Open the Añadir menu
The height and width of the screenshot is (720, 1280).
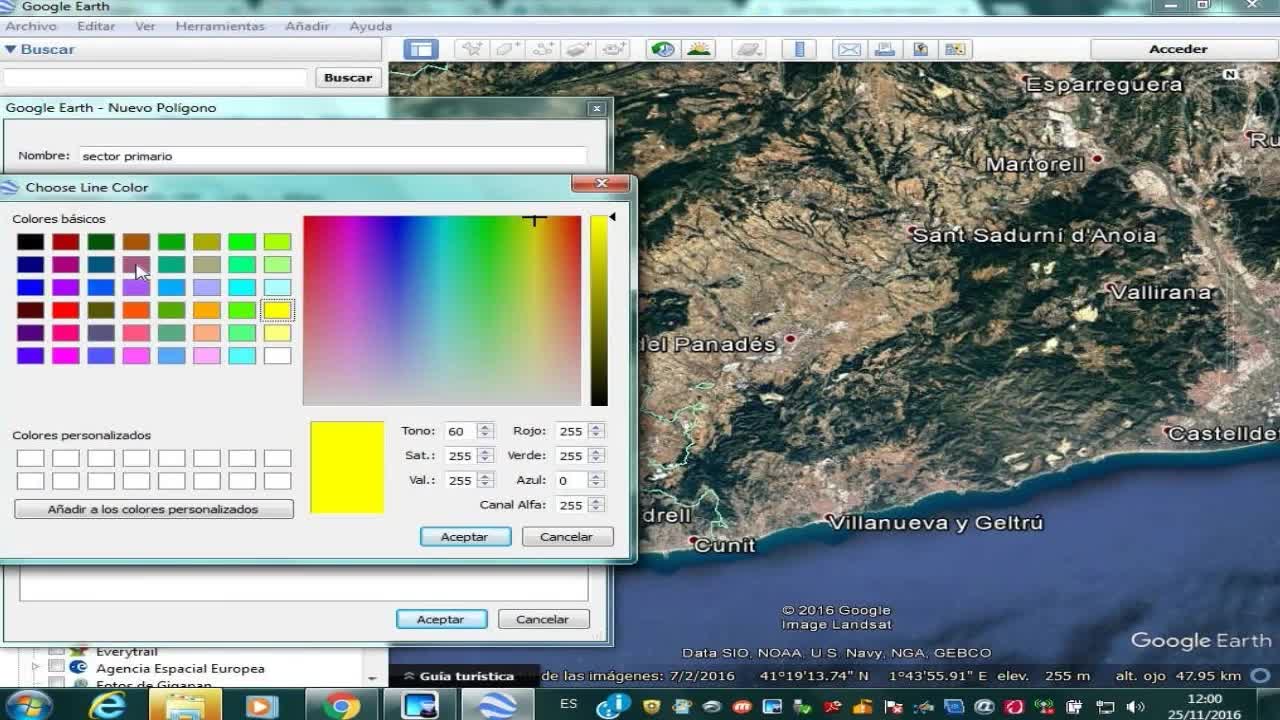pos(307,26)
